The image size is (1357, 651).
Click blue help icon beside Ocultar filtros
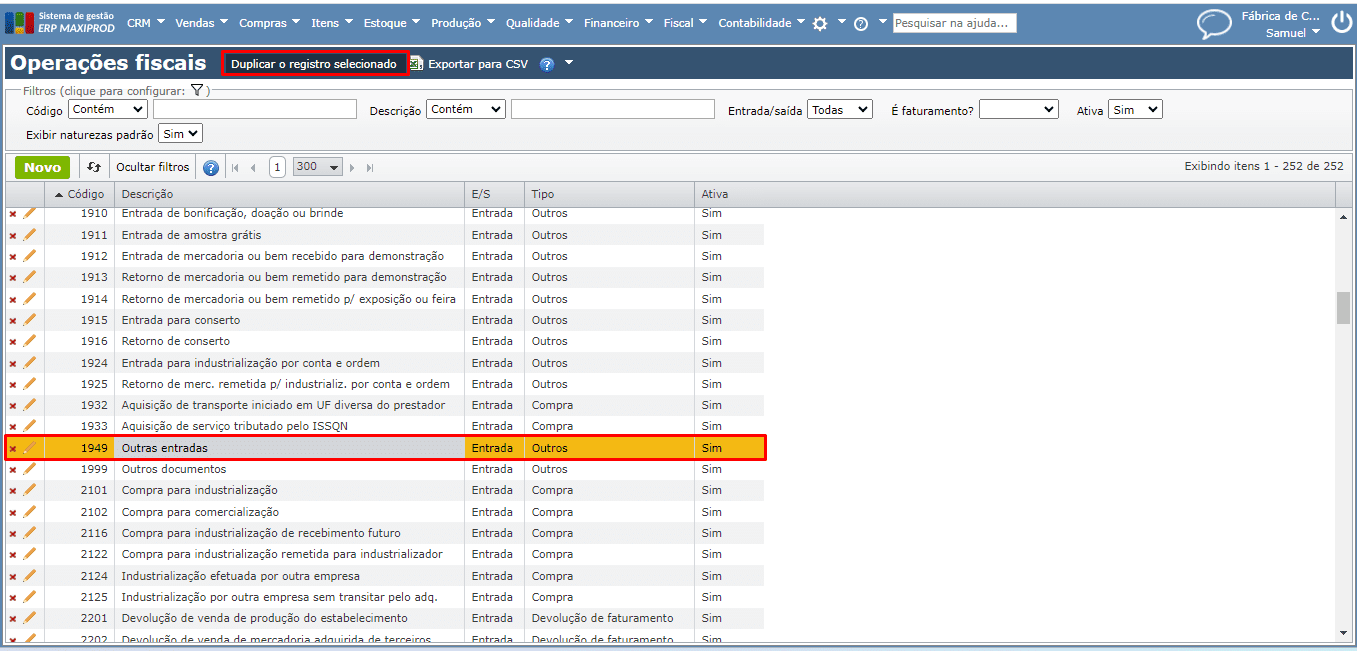pos(211,168)
